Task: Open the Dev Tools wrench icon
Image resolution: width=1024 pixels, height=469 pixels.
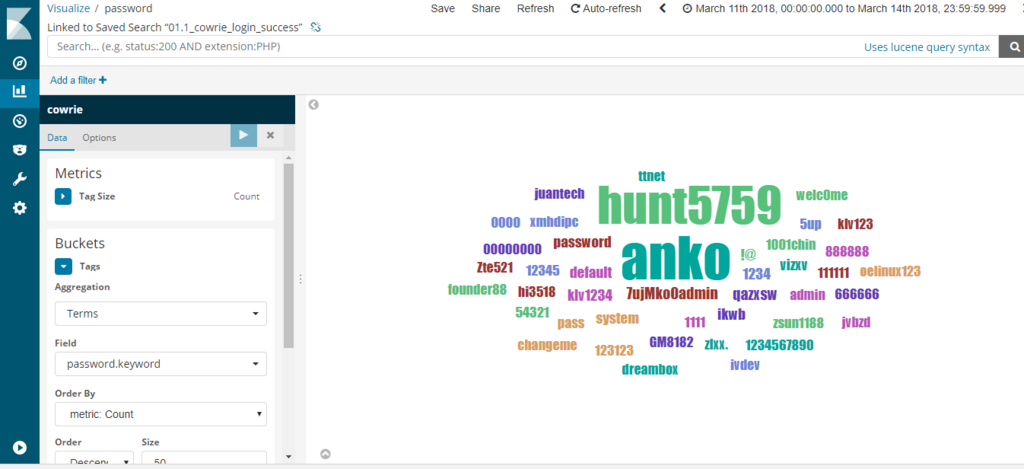Action: click(x=20, y=179)
